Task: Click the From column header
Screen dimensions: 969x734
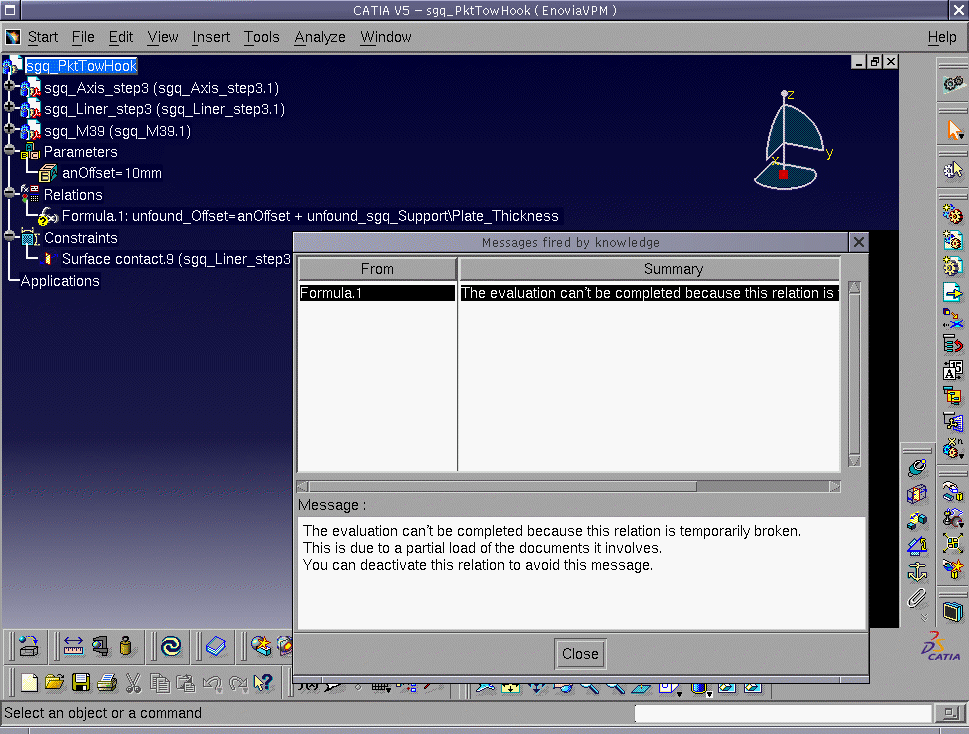Action: pyautogui.click(x=377, y=269)
